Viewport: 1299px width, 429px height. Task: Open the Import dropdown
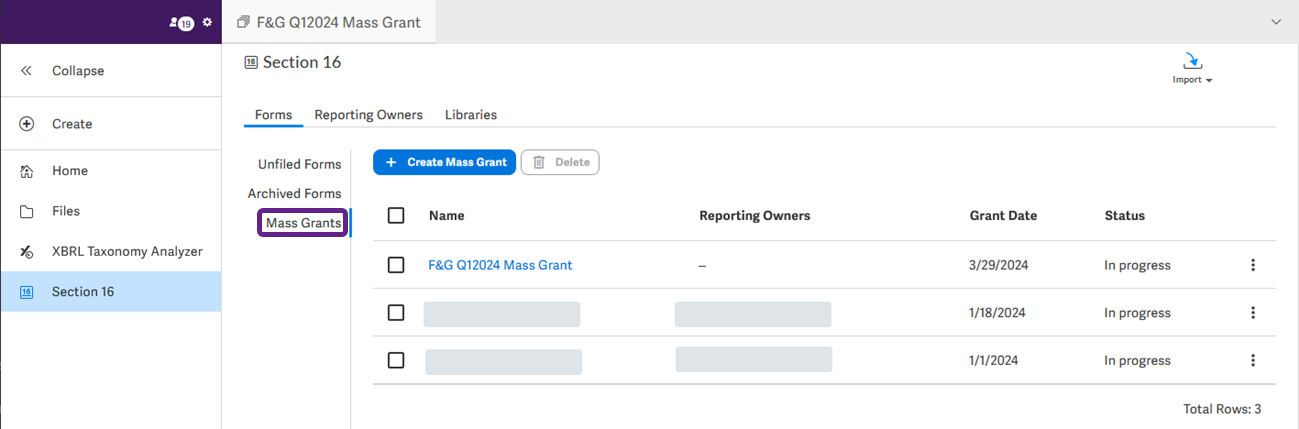point(1192,69)
